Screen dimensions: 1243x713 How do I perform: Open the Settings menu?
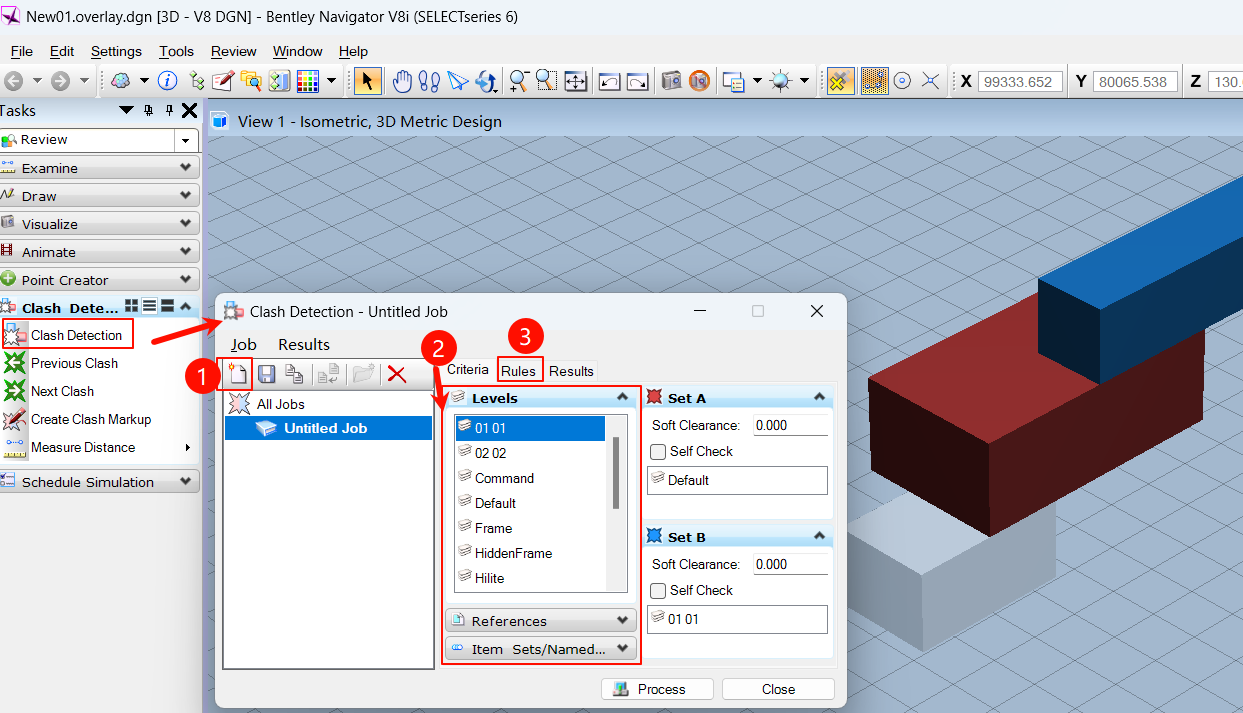(116, 51)
